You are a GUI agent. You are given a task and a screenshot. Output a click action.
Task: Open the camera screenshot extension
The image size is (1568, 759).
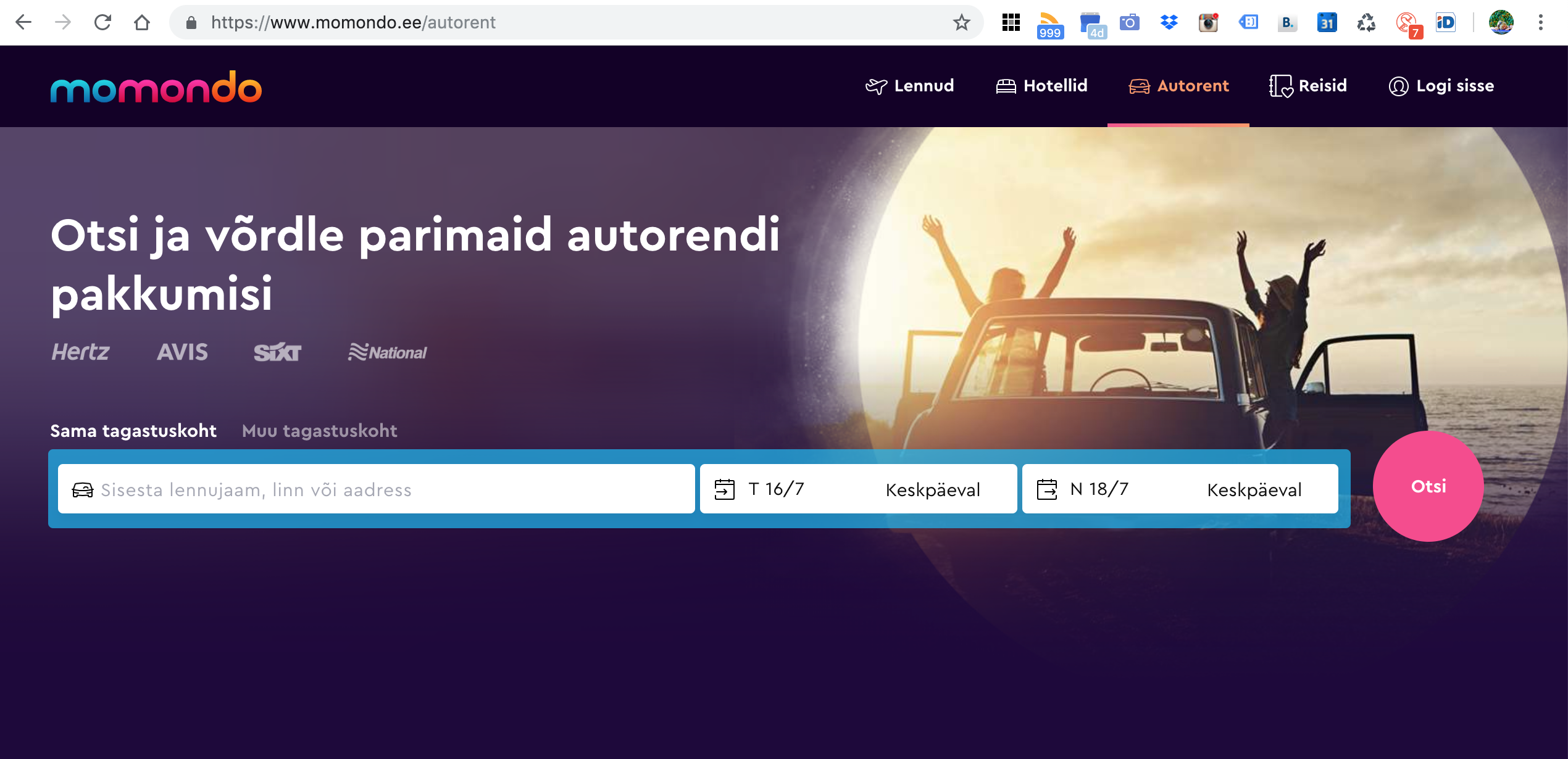(x=1129, y=23)
